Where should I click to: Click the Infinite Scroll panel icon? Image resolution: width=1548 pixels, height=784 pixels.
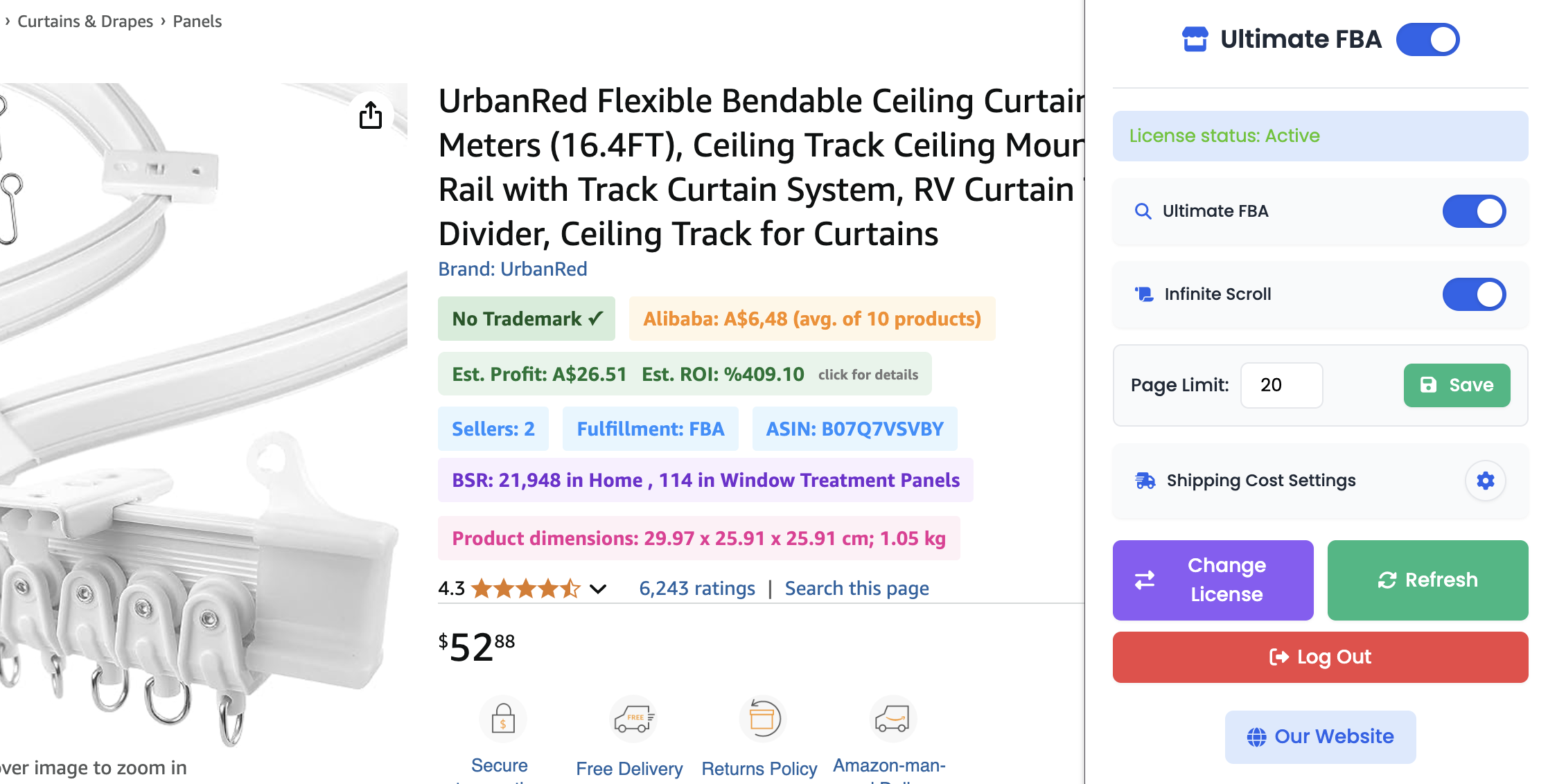[x=1143, y=294]
